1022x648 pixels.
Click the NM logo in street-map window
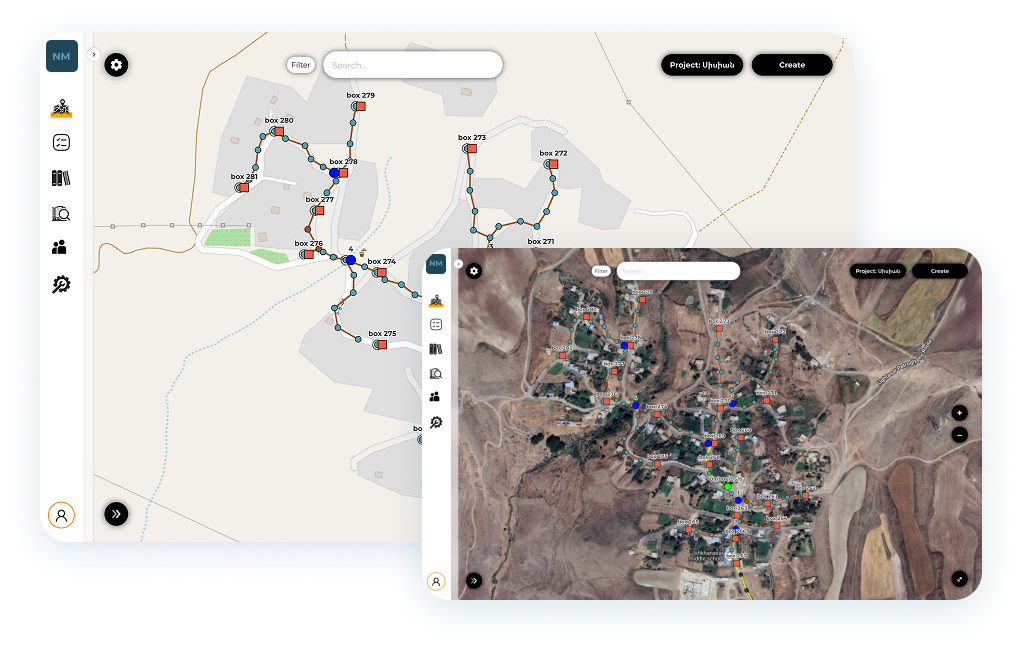pos(62,57)
